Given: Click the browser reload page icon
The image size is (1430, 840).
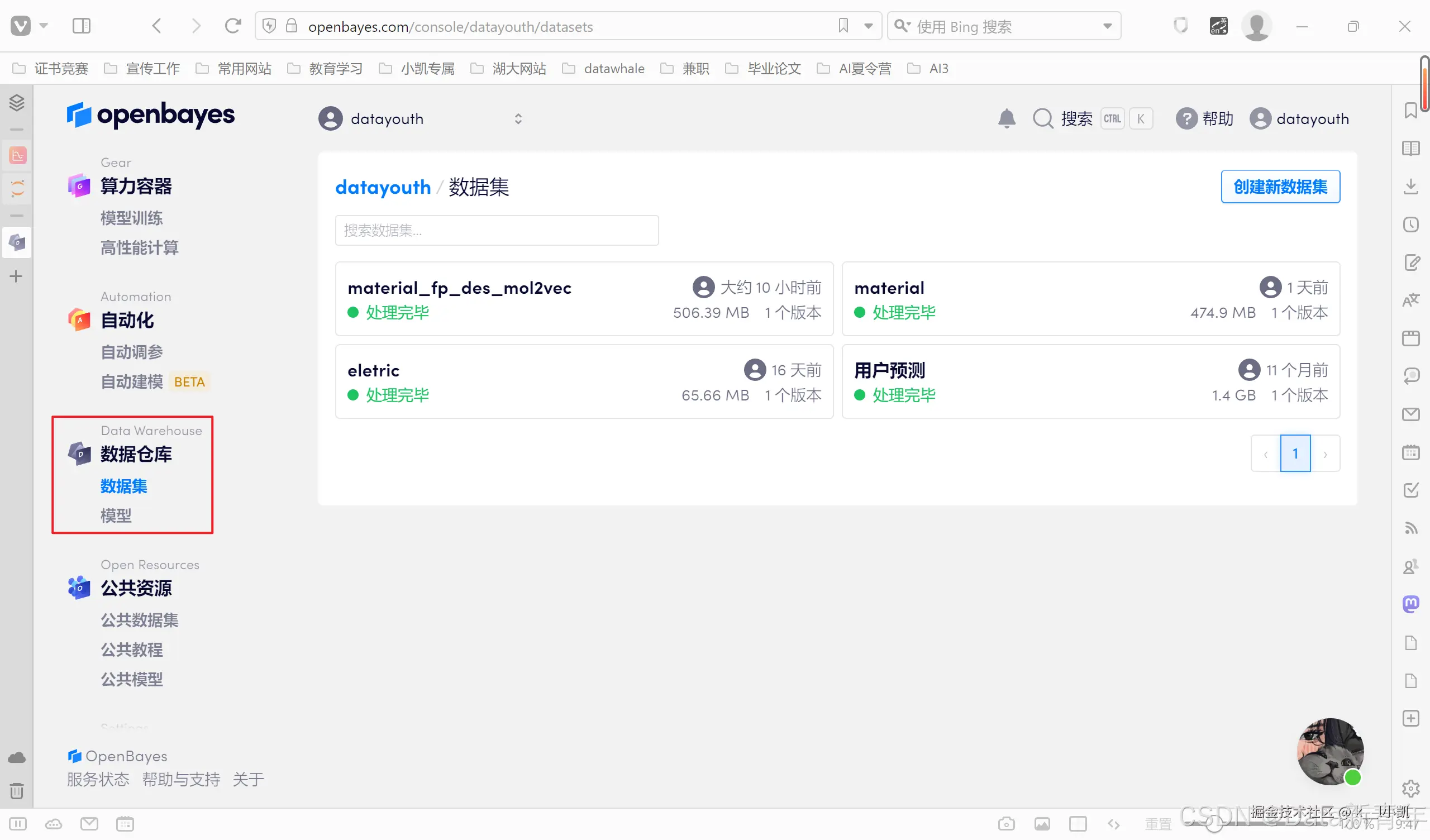Looking at the screenshot, I should [x=233, y=26].
